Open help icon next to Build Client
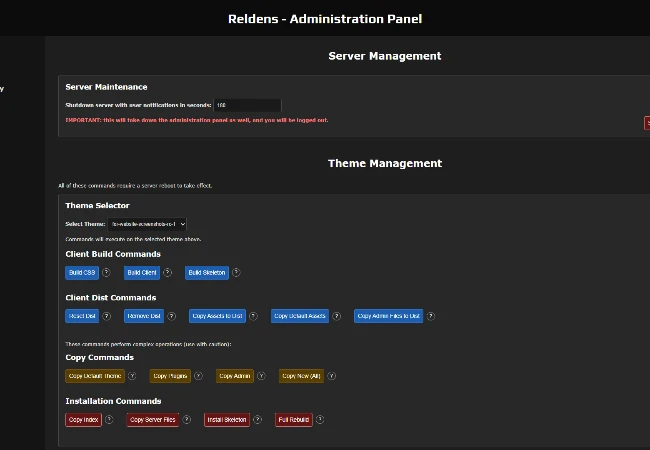This screenshot has height=450, width=650. point(167,272)
